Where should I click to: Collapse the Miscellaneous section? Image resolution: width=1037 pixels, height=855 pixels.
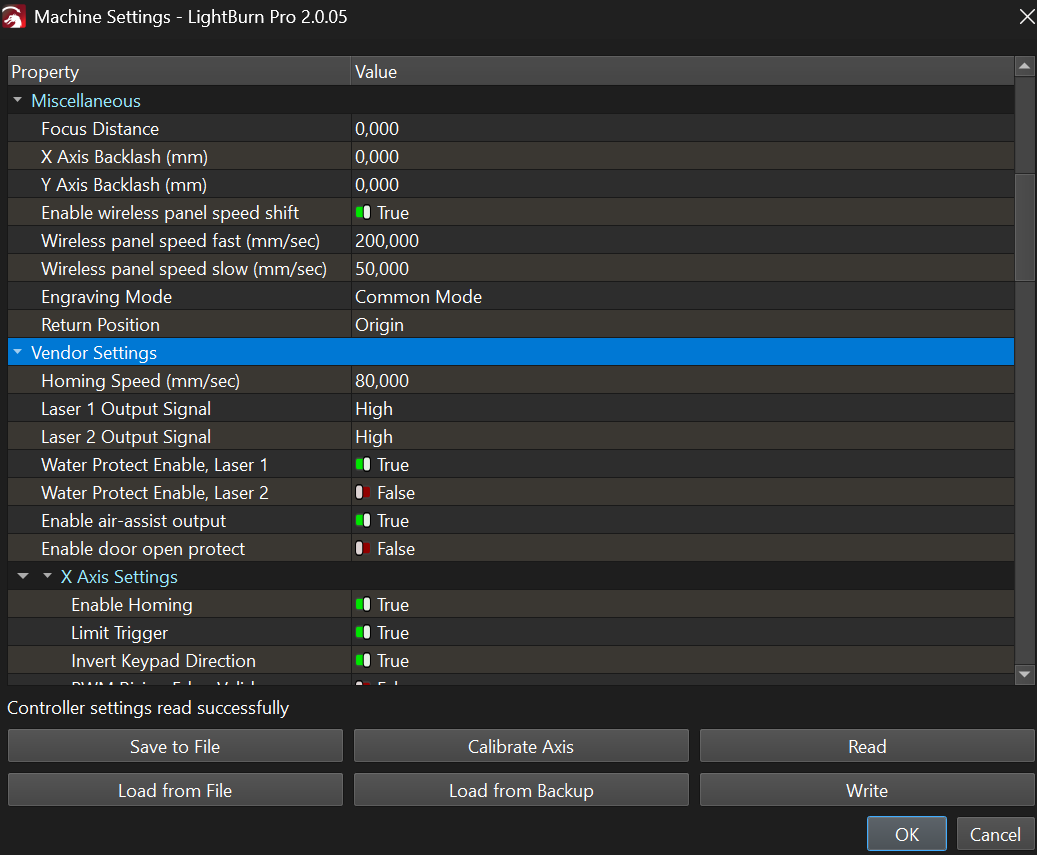tap(17, 101)
